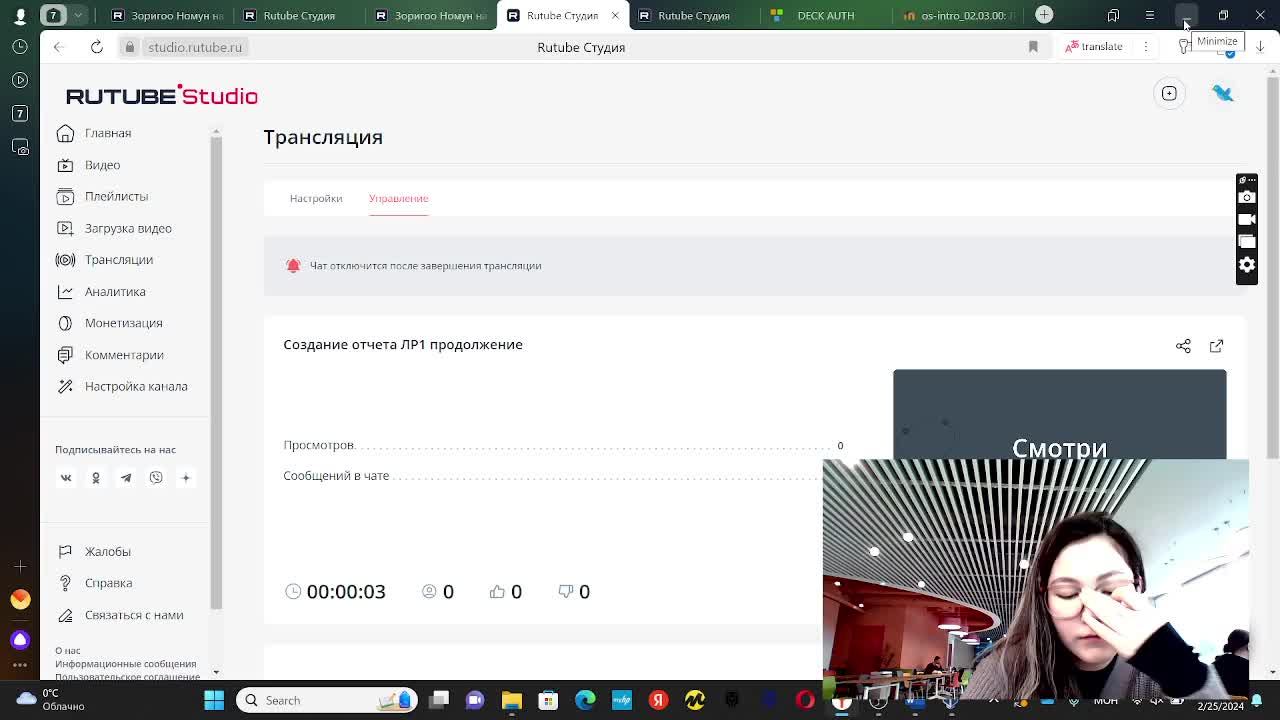Viewport: 1280px width, 720px height.
Task: Open the Windows Start menu
Action: (x=214, y=700)
